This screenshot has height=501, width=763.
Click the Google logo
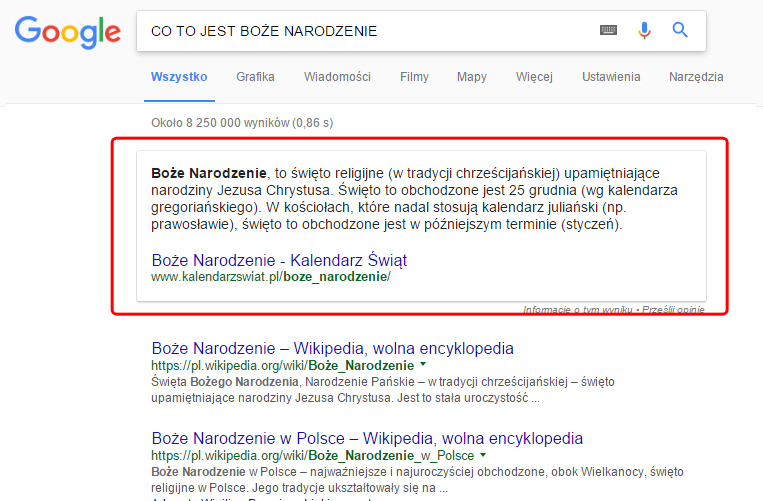tap(67, 32)
